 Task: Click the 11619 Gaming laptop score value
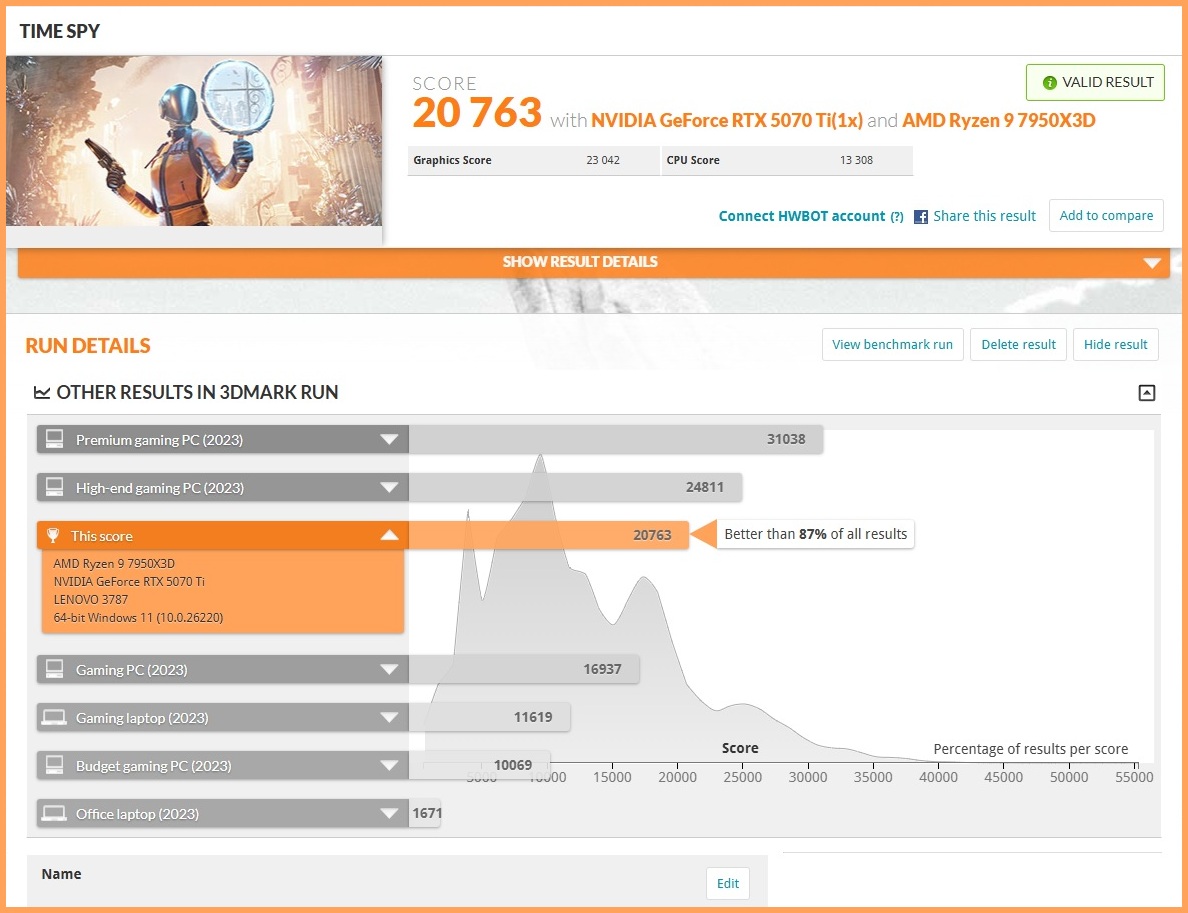(x=533, y=717)
